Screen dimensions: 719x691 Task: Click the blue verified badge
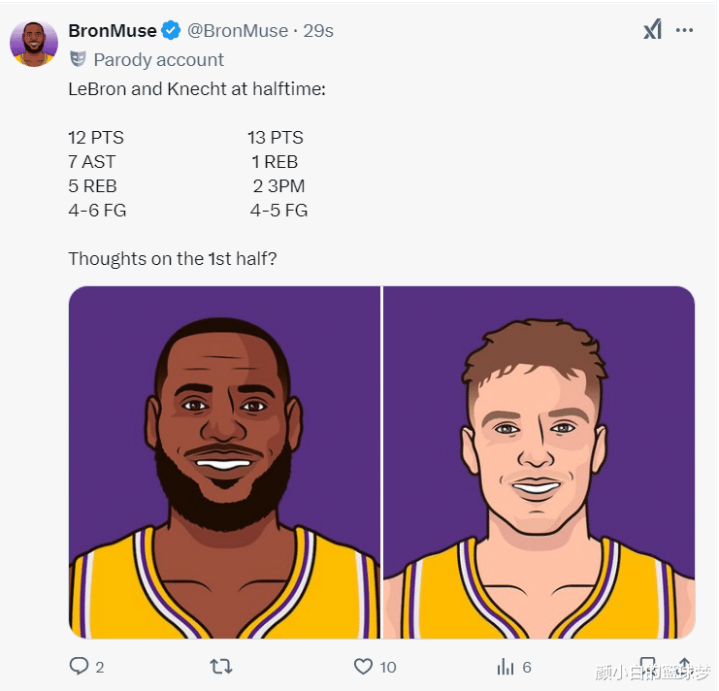171,31
